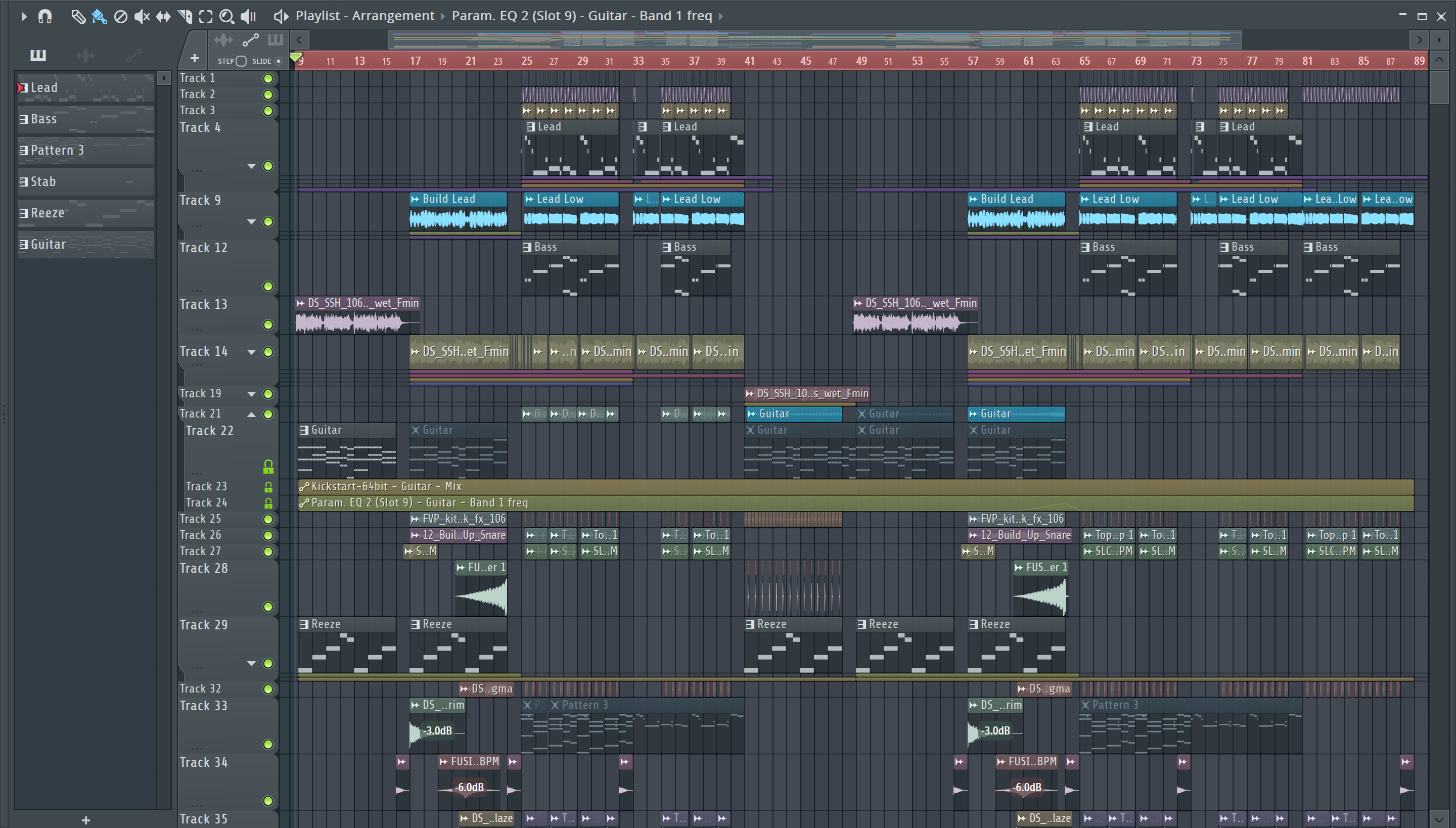Toggle the magnet snap tool
1456x828 pixels.
click(x=45, y=17)
